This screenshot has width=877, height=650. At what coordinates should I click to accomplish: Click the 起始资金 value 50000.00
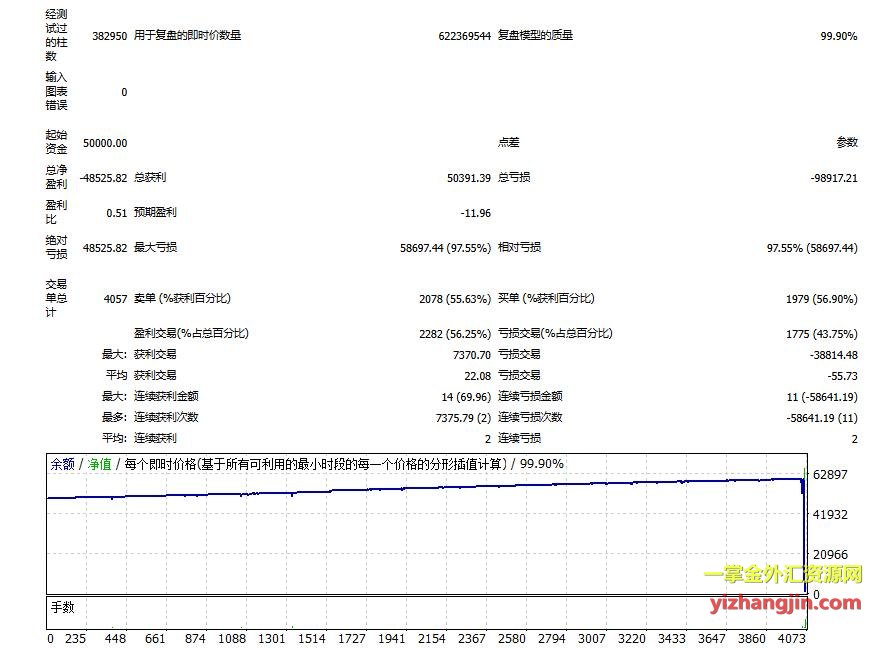point(105,143)
